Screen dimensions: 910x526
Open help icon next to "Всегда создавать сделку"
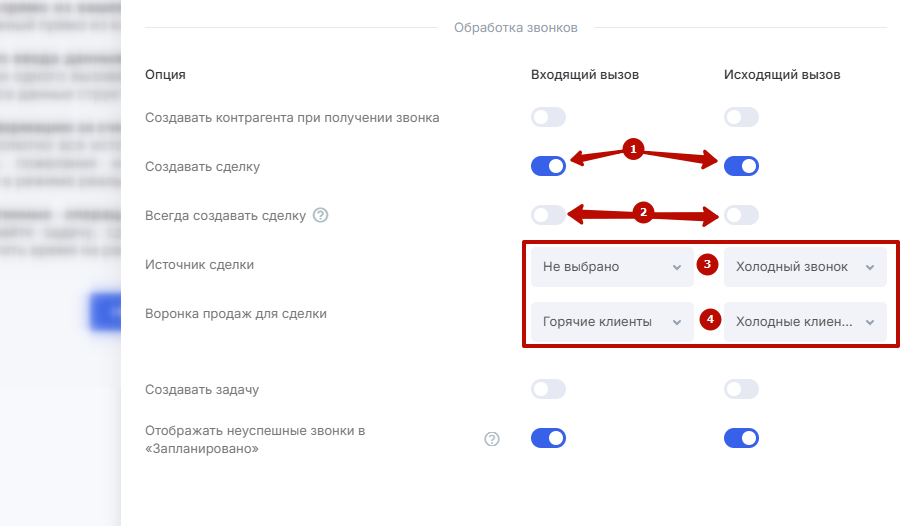[x=320, y=215]
